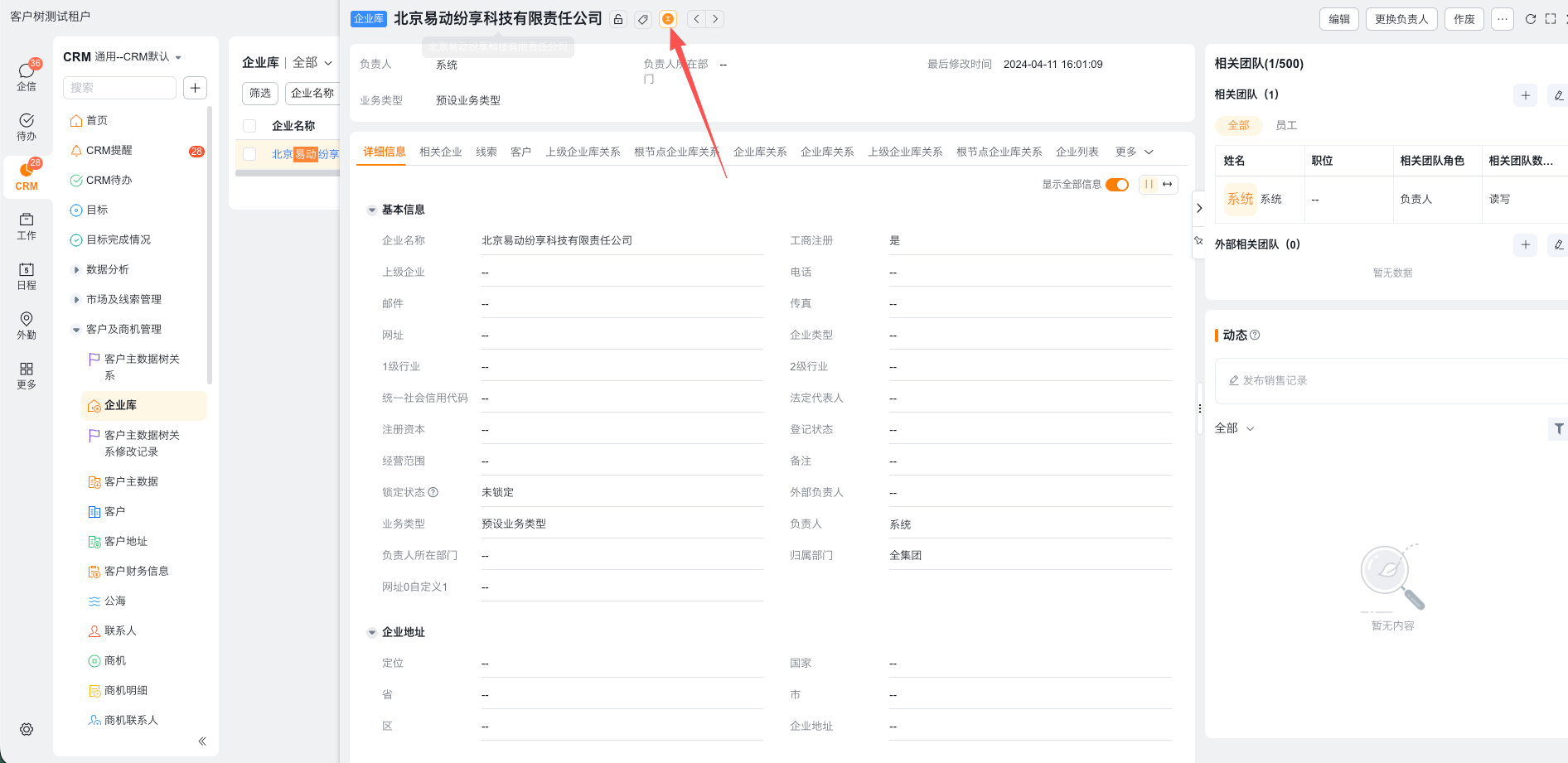Check the select-all checkbox beside 企业名称
This screenshot has height=763, width=1568.
pos(249,126)
